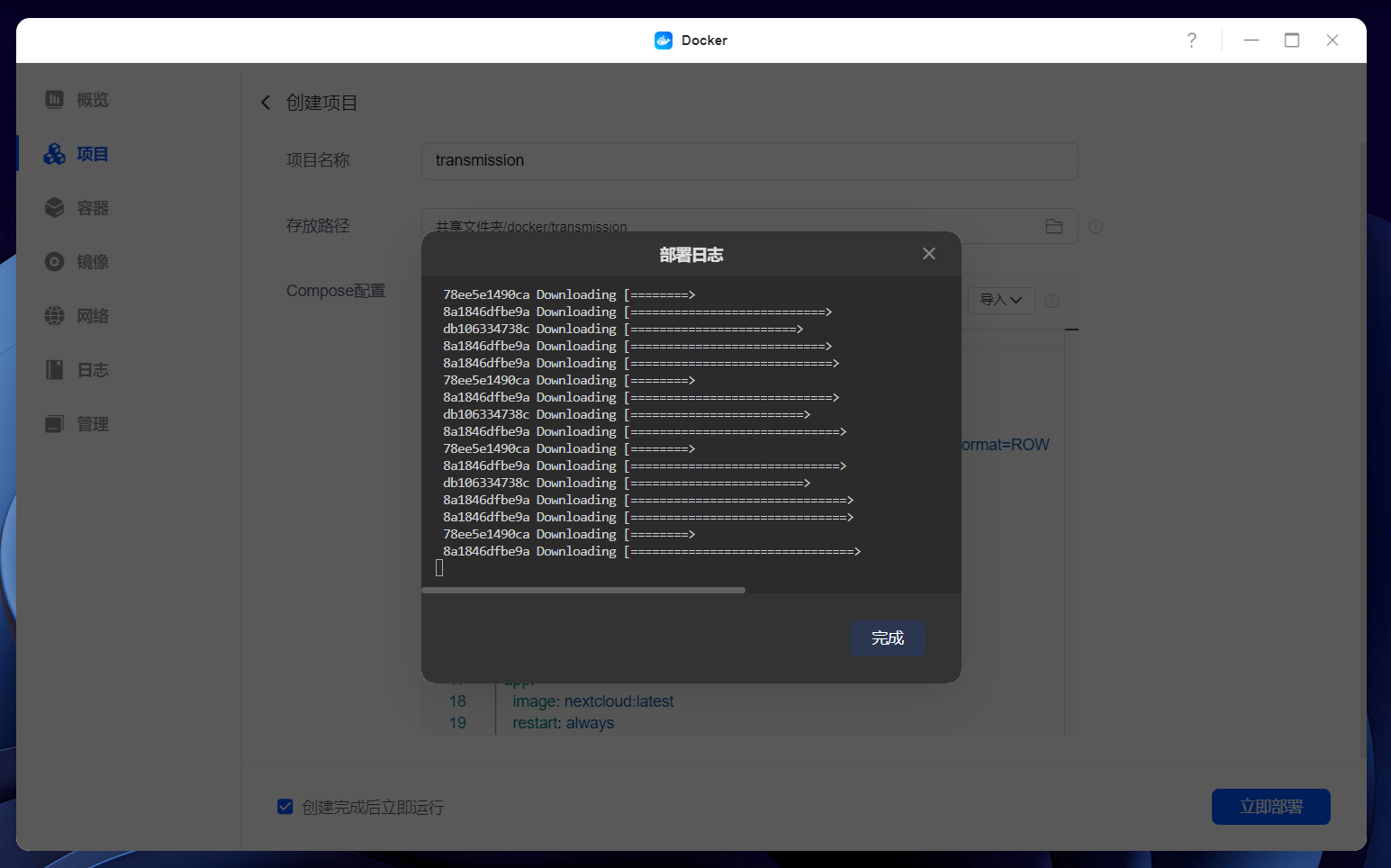The image size is (1391, 868).
Task: Open the 概览 overview sidebar icon
Action: tap(55, 100)
